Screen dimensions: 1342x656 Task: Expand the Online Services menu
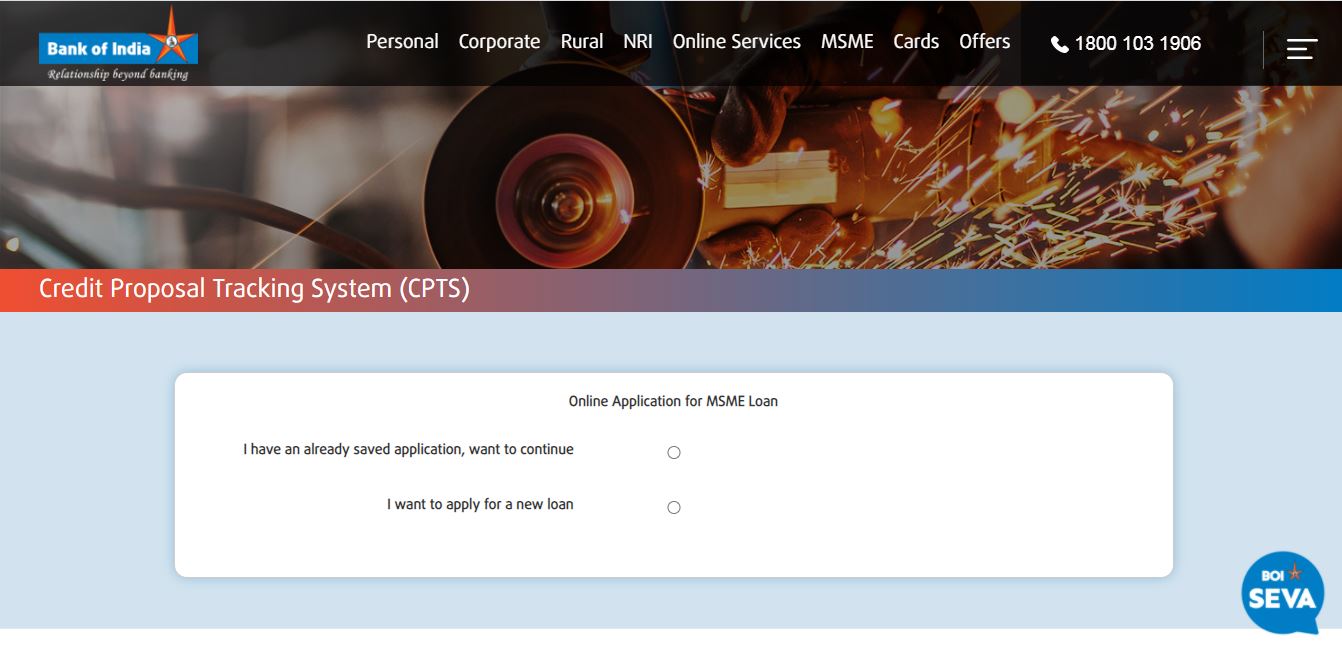[736, 42]
